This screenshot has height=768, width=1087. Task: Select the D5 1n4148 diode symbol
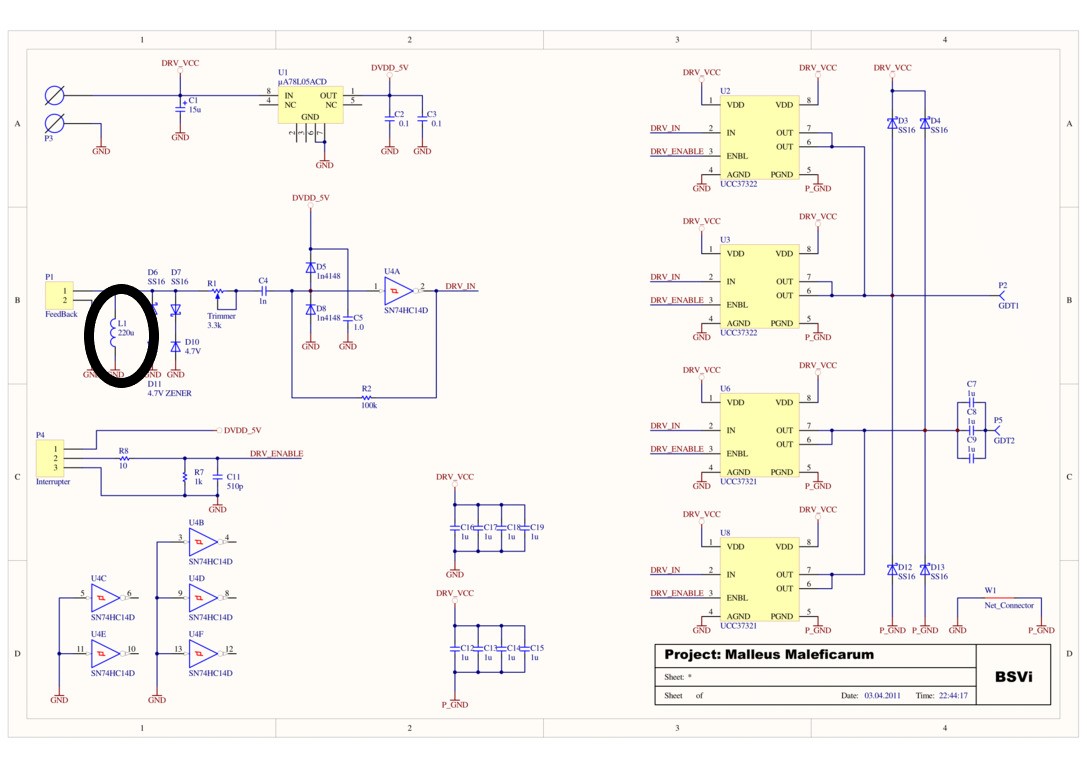click(311, 268)
